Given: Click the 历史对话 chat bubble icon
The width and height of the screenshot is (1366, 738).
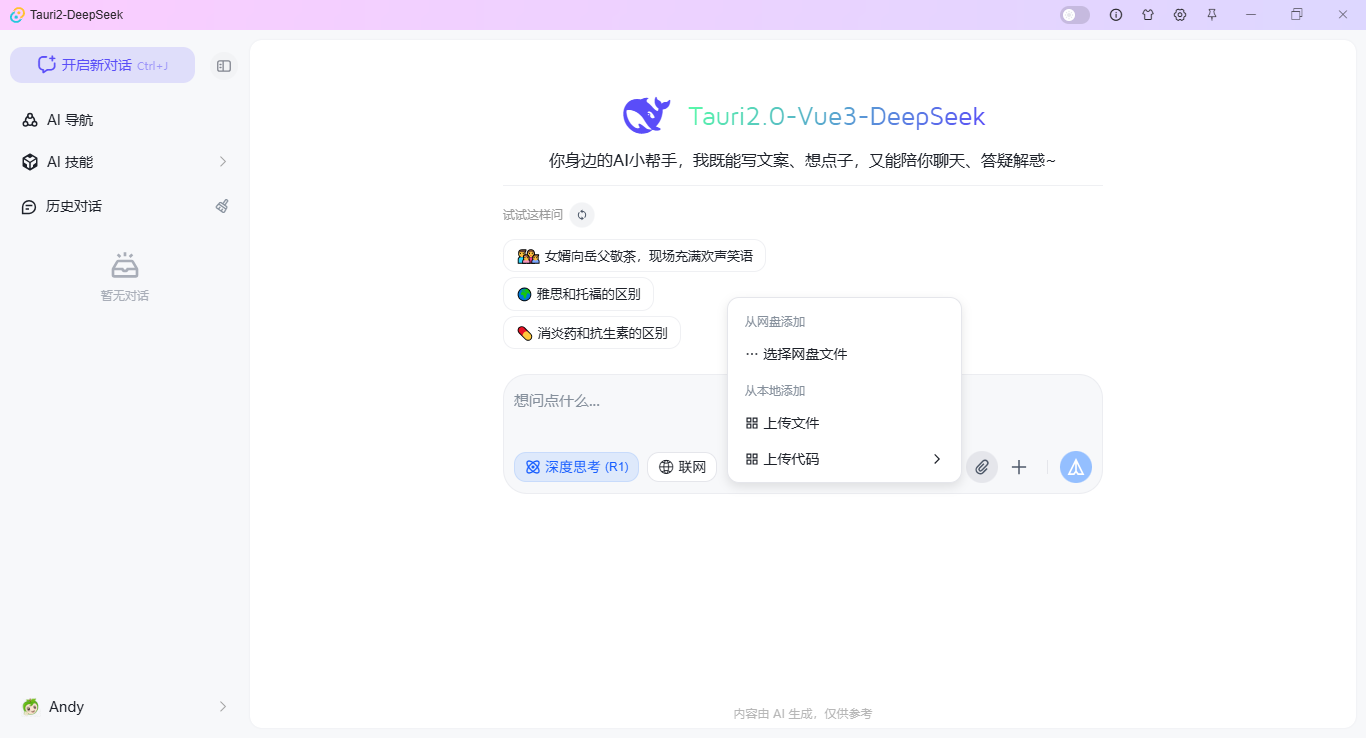Looking at the screenshot, I should tap(29, 207).
